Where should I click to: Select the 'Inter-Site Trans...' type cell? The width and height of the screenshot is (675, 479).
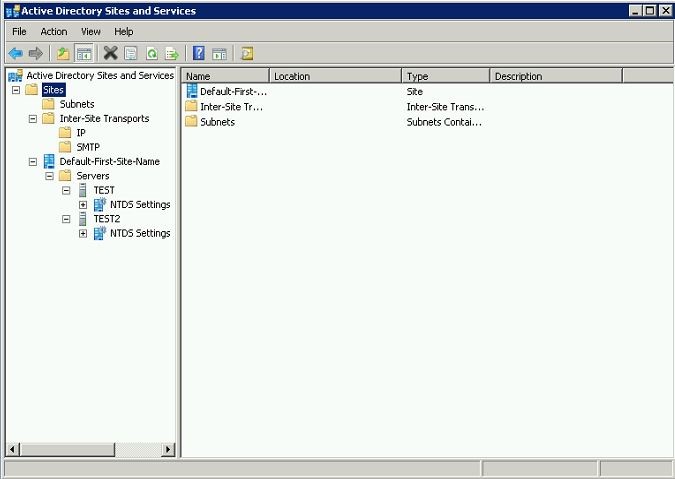pyautogui.click(x=446, y=107)
